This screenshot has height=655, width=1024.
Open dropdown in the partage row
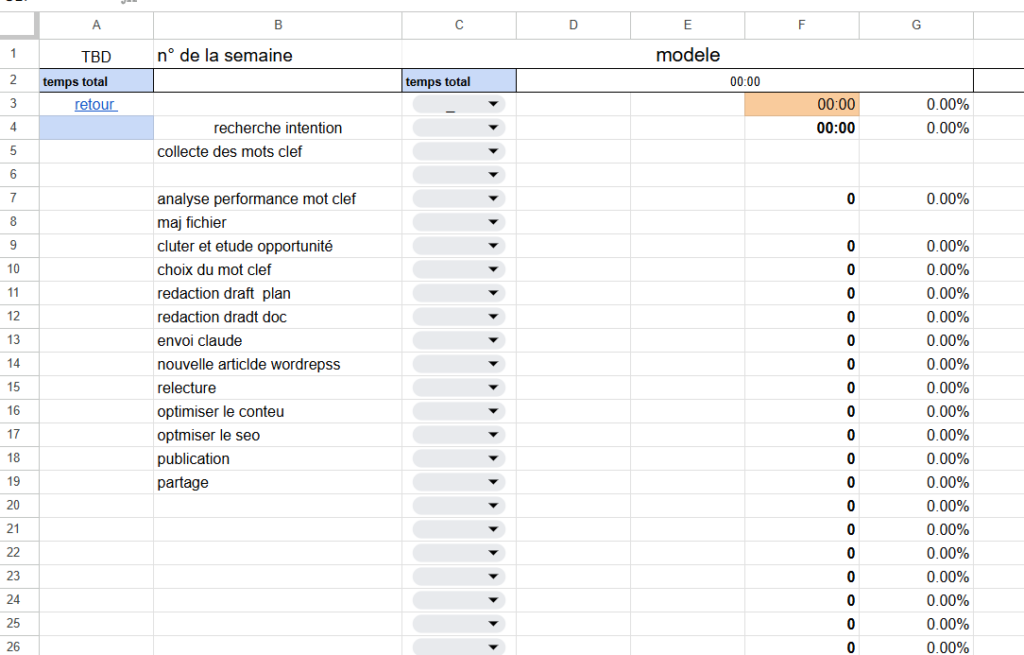(458, 483)
